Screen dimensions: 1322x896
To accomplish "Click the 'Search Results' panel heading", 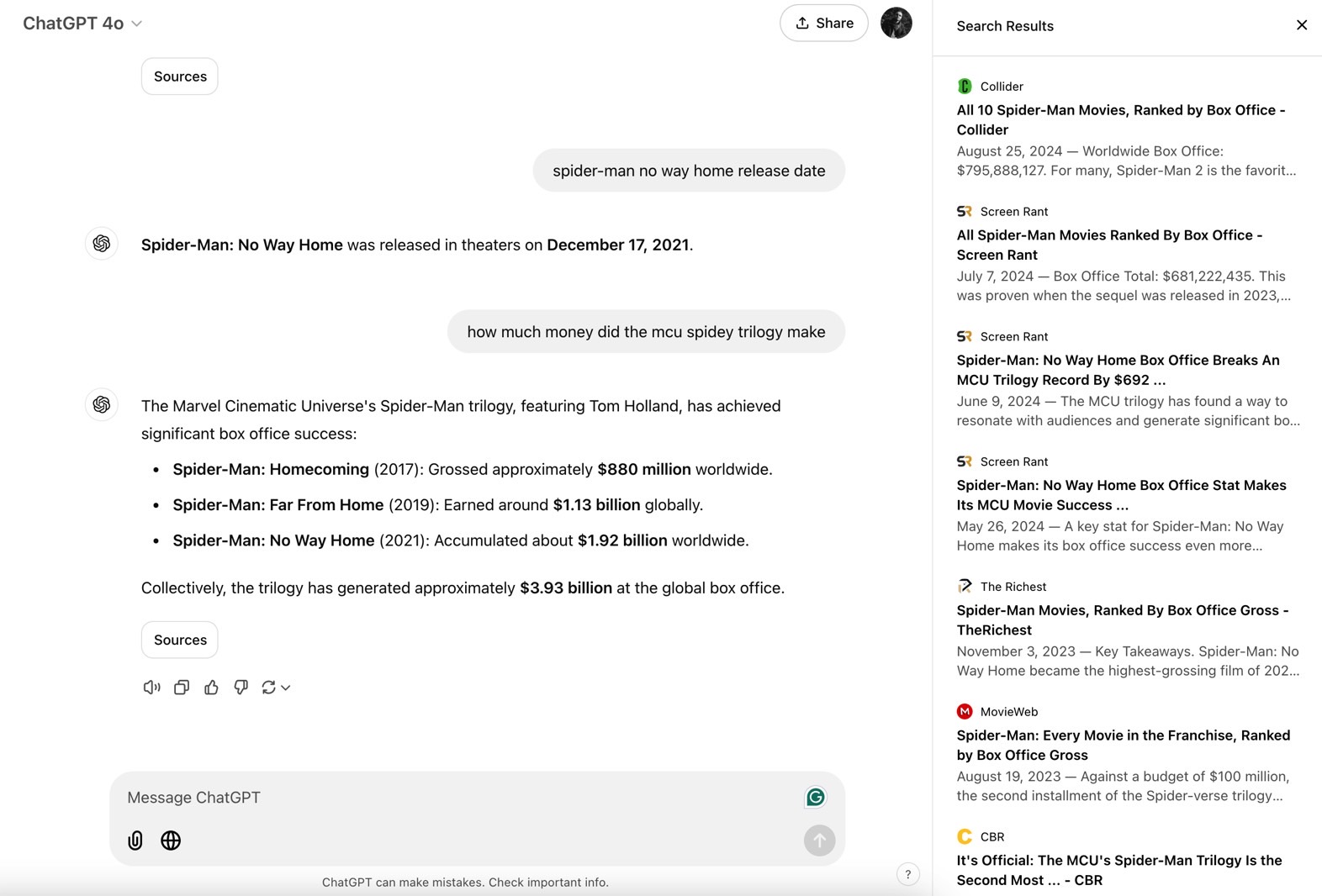I will [1005, 26].
